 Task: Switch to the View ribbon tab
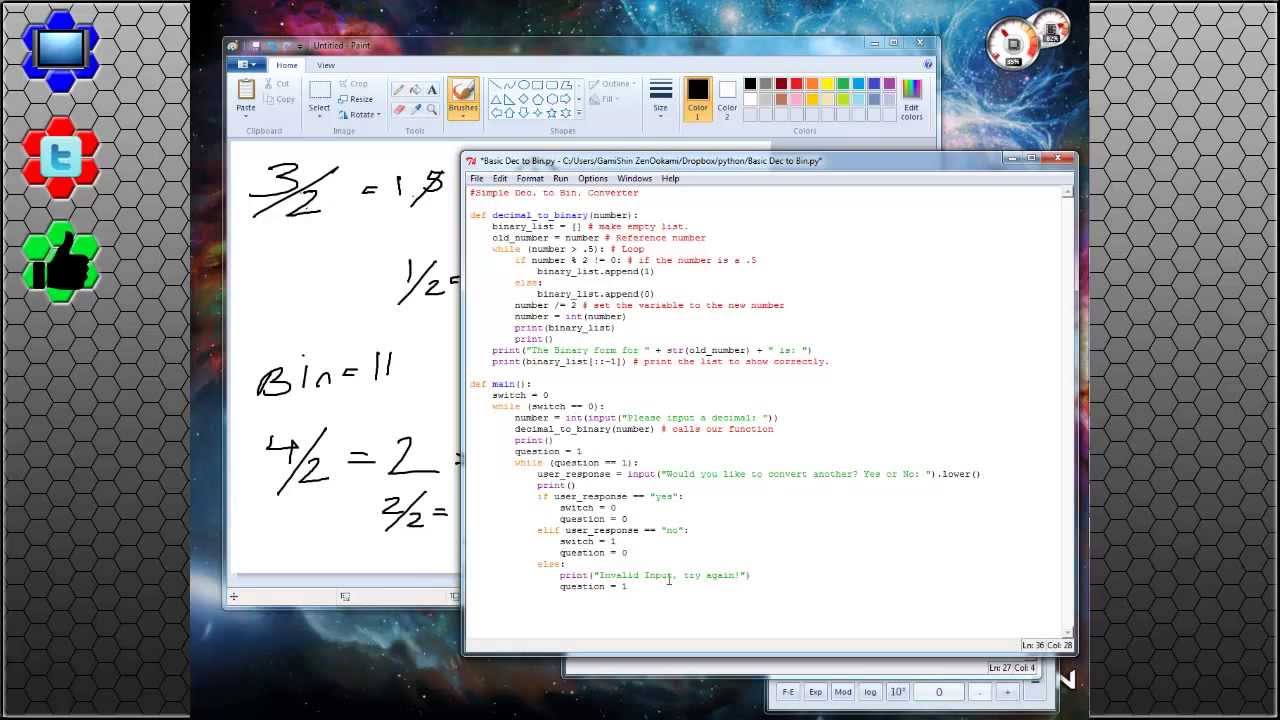tap(326, 65)
